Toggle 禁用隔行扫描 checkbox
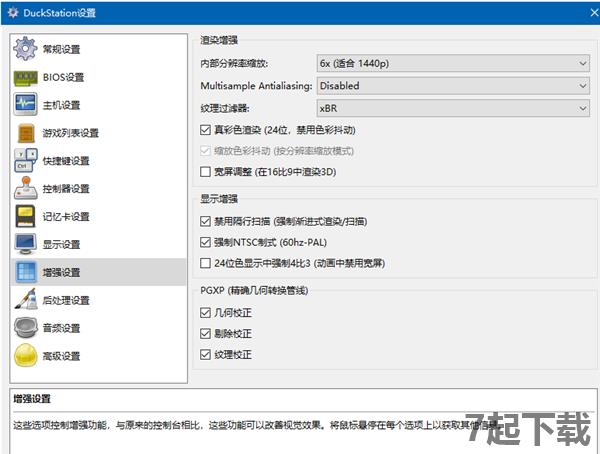Image resolution: width=600 pixels, height=454 pixels. click(205, 221)
